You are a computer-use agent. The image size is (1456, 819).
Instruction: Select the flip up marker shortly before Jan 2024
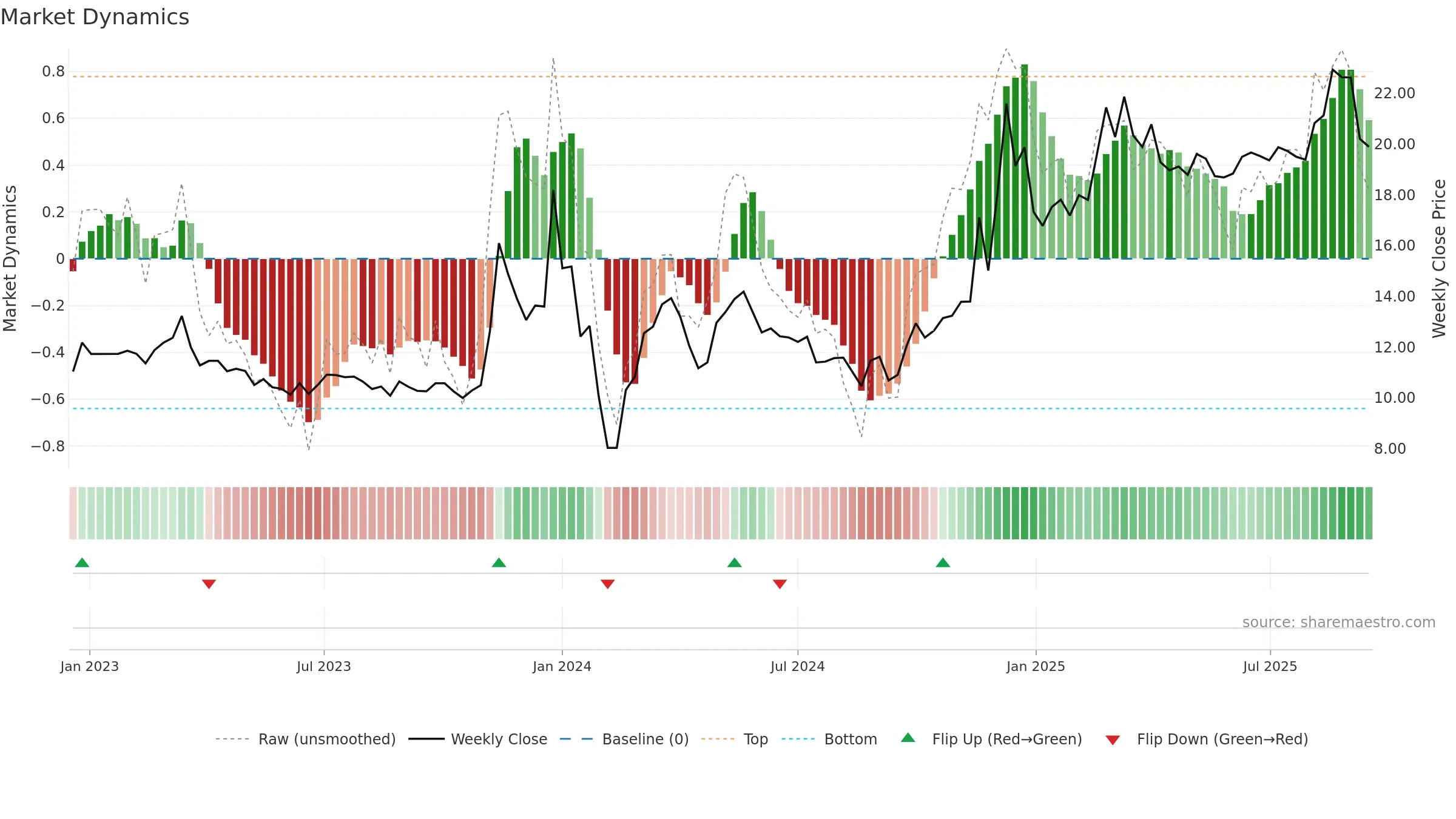[499, 562]
